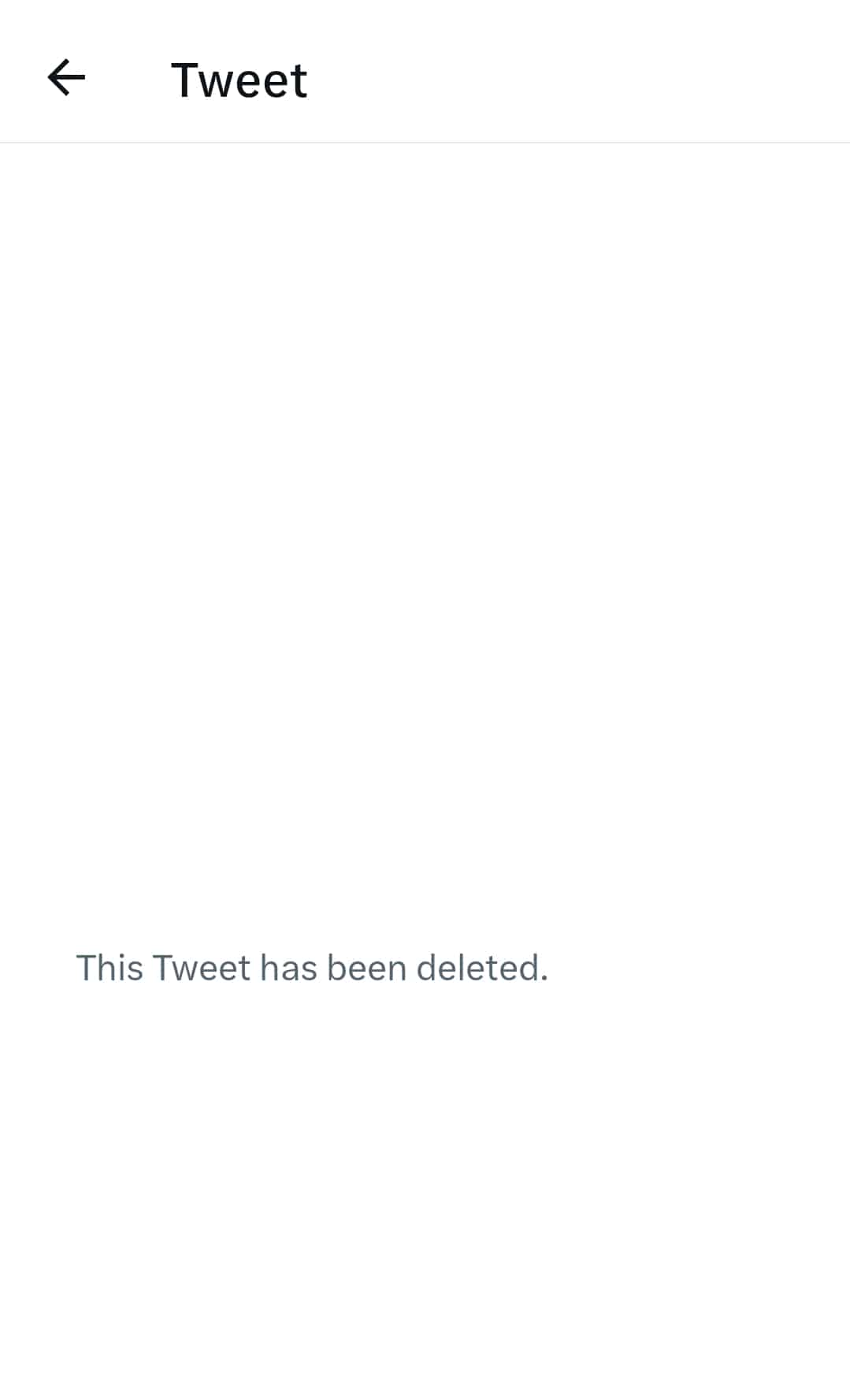Navigate back with the top-left arrow

click(66, 78)
